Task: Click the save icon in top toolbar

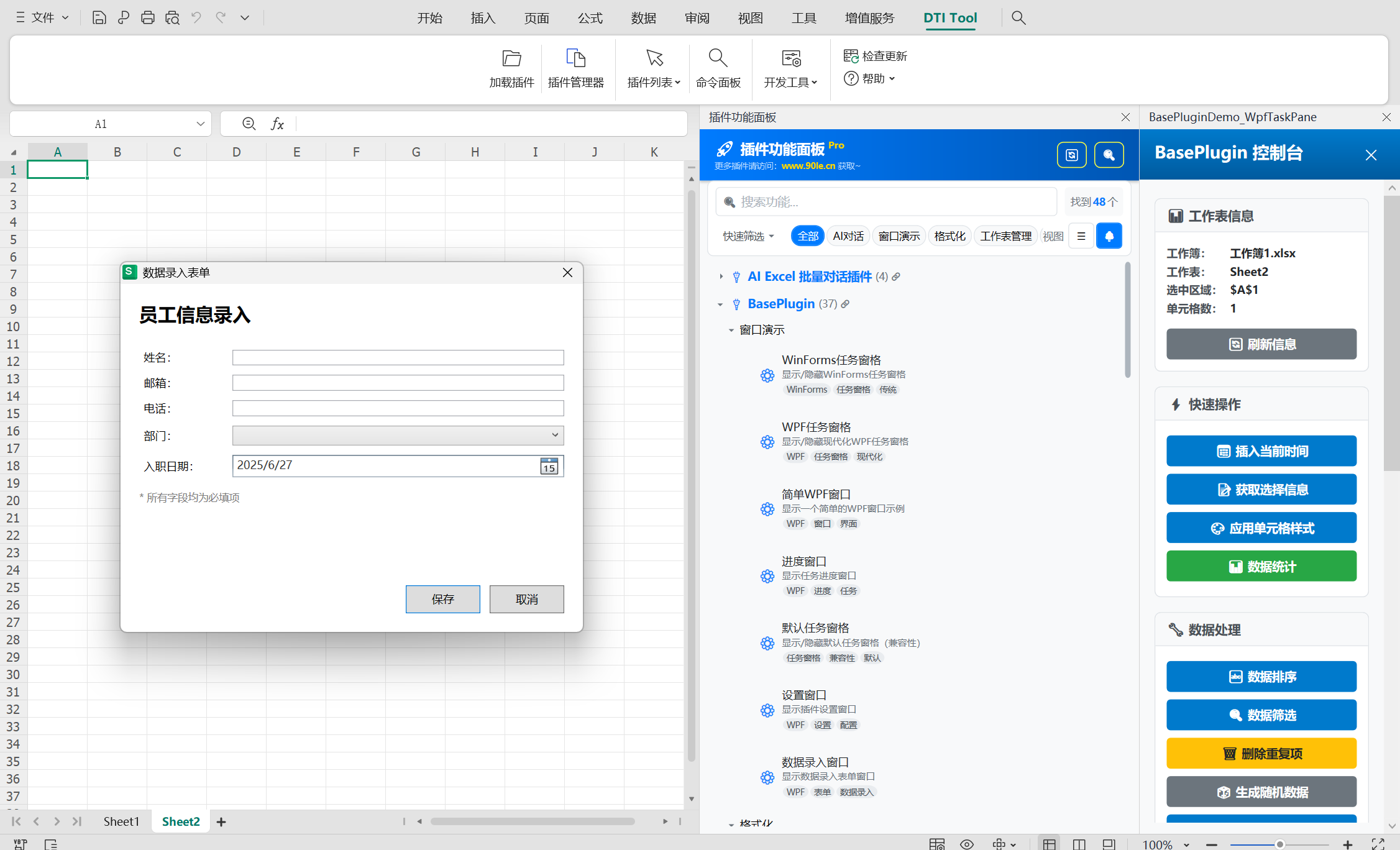Action: click(99, 17)
